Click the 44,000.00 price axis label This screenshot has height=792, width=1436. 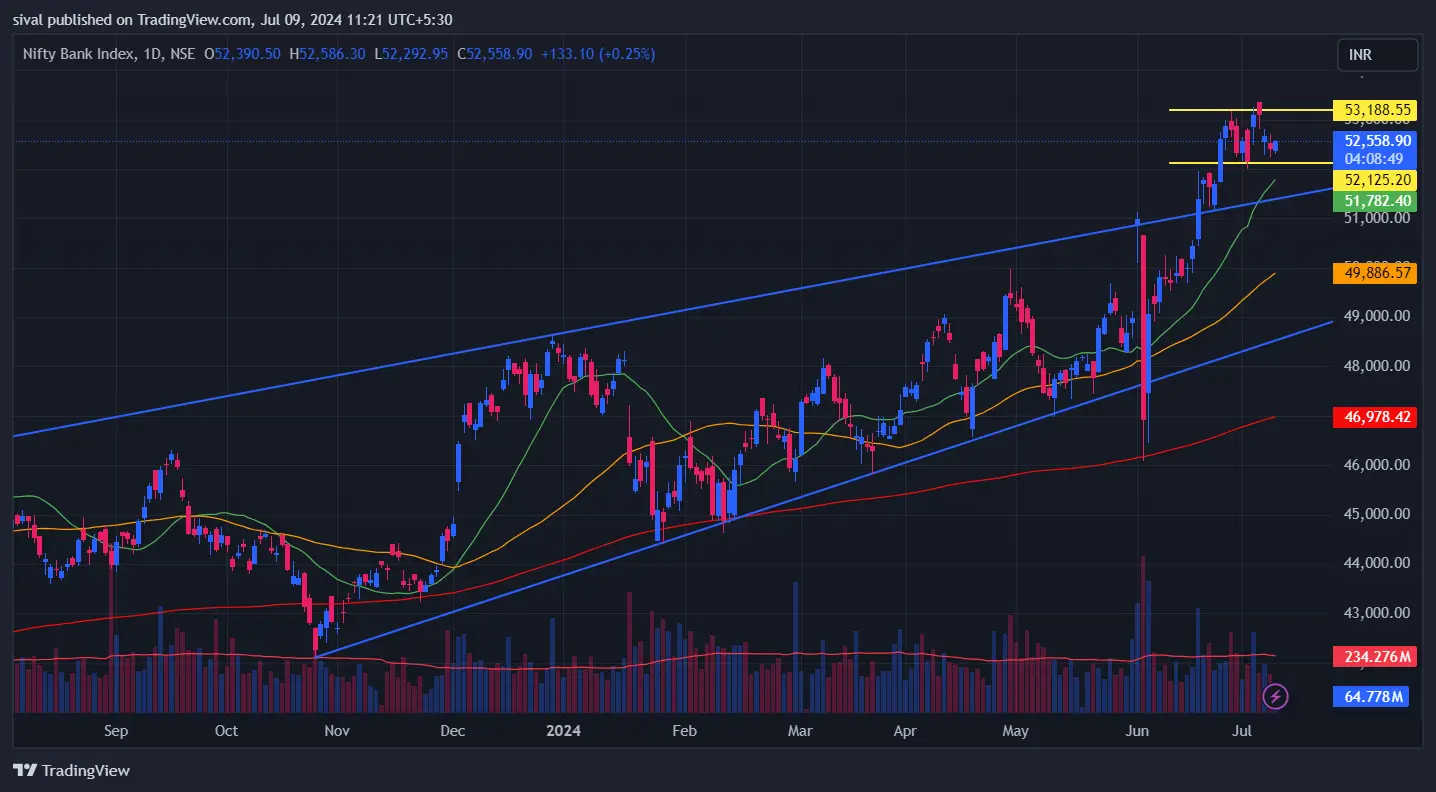1378,563
